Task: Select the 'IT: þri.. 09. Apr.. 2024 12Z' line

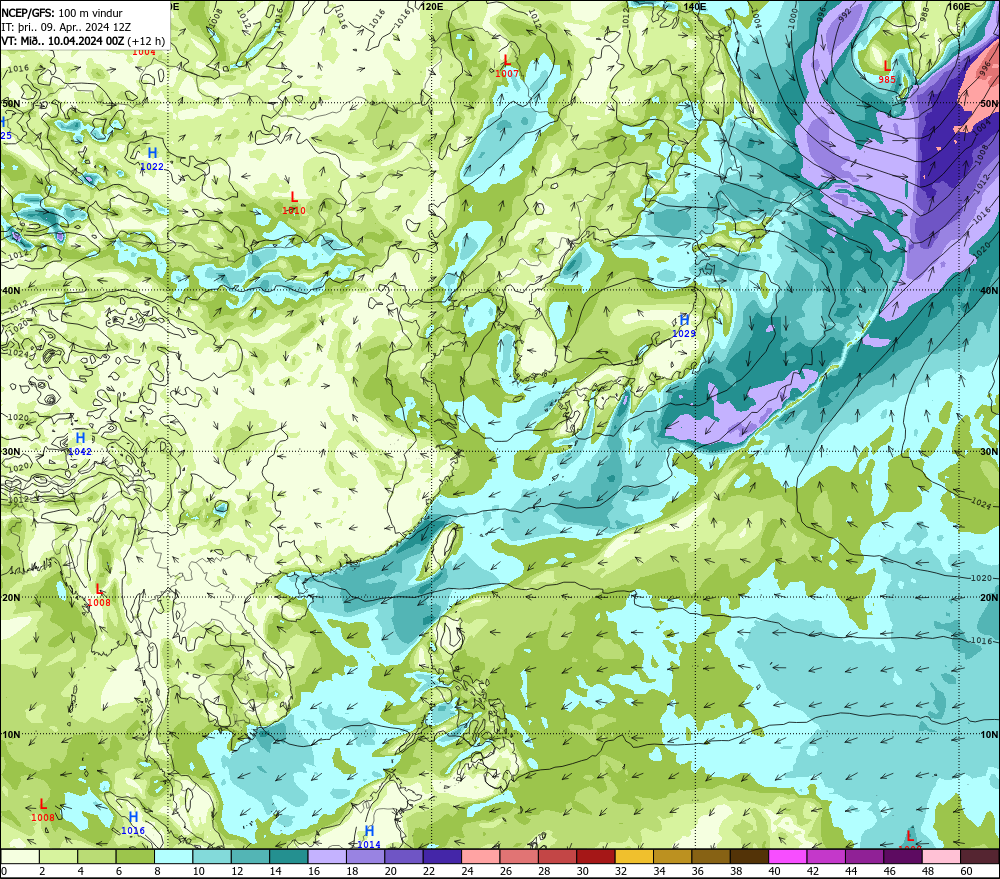Action: 66,27
